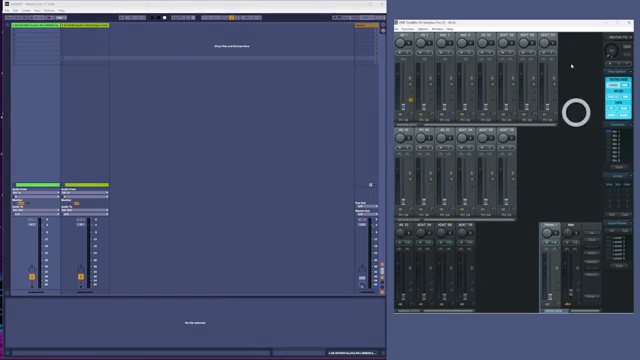Click Store button under Snapshots list
This screenshot has width=640, height=360.
click(x=619, y=167)
